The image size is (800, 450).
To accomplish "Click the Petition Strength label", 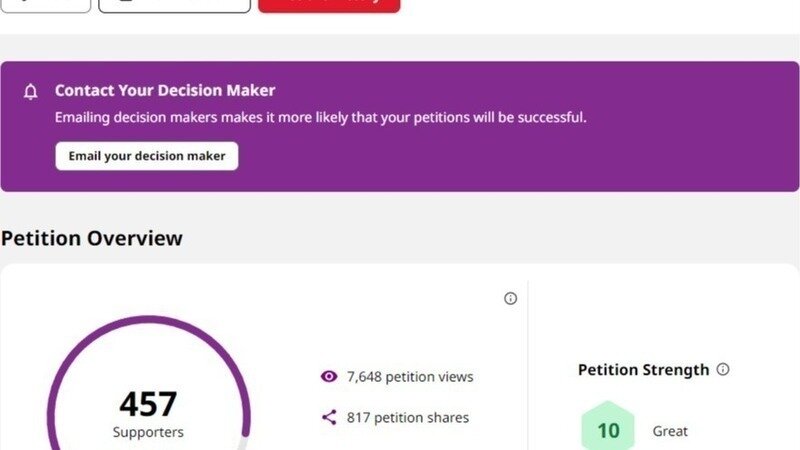I will tap(644, 370).
